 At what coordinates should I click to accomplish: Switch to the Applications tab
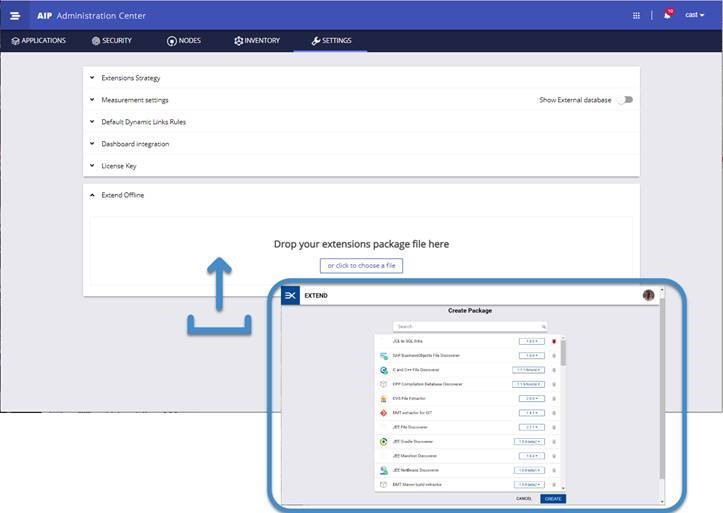click(38, 41)
